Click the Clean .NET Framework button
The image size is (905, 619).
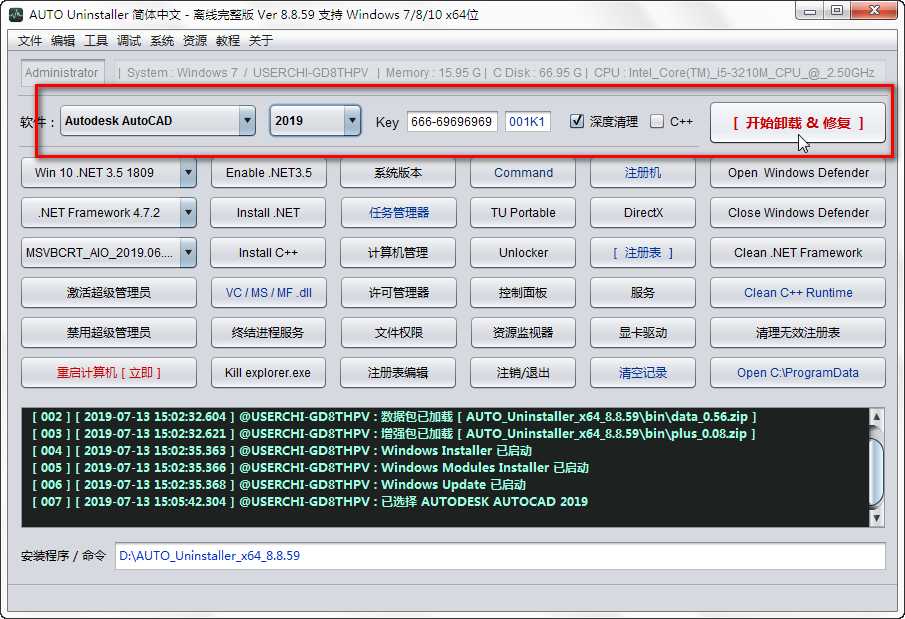click(797, 252)
